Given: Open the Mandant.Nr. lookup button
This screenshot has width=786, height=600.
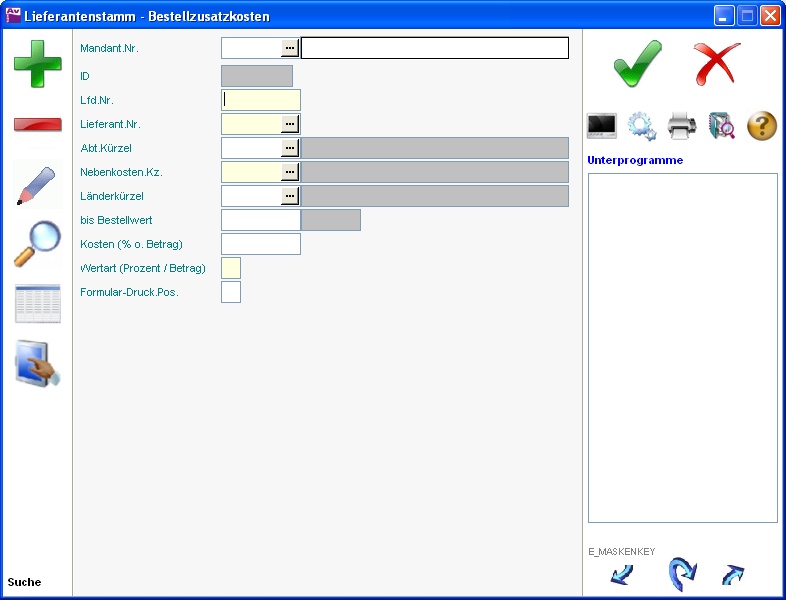Looking at the screenshot, I should 290,48.
